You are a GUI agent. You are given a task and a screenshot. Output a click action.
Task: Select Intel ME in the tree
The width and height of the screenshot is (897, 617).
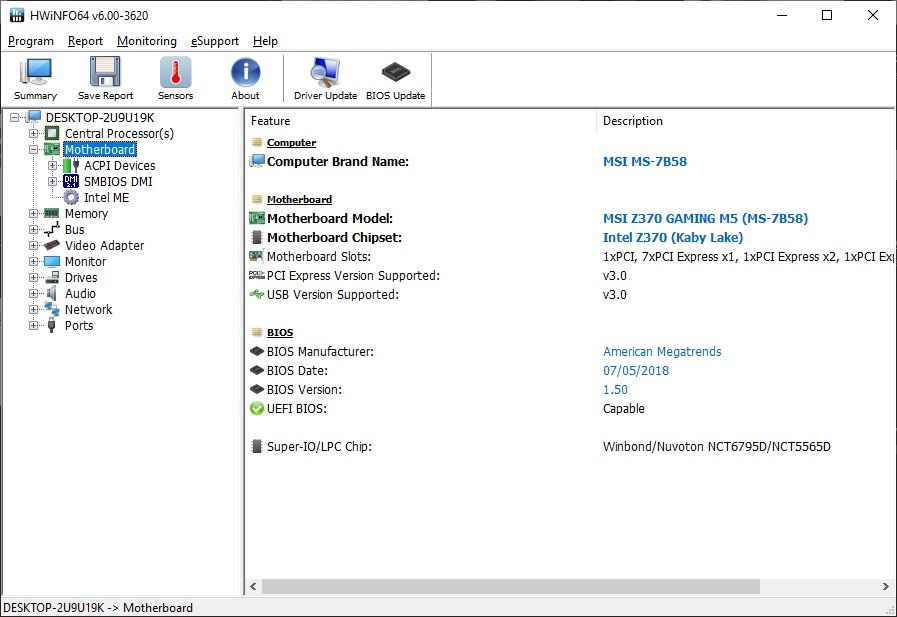(106, 197)
